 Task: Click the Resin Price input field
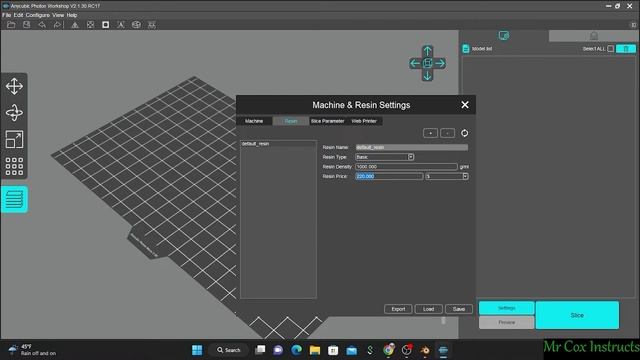click(x=389, y=176)
